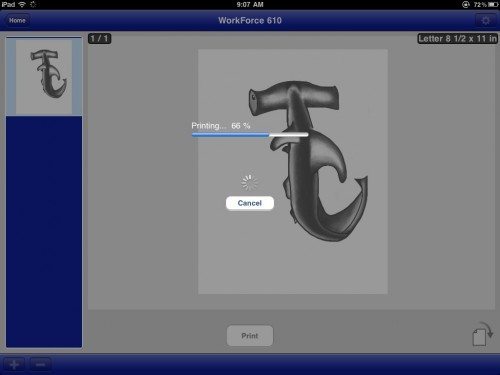The image size is (500, 375).
Task: Tap the 1 / 1 page counter
Action: pos(100,39)
